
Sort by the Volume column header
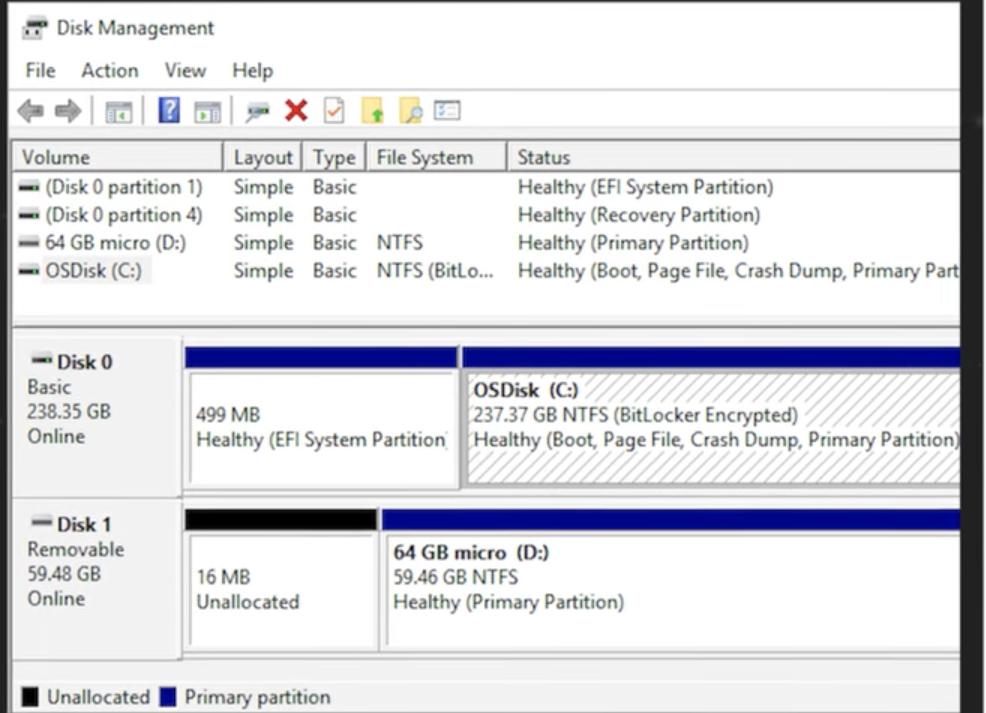(x=118, y=157)
